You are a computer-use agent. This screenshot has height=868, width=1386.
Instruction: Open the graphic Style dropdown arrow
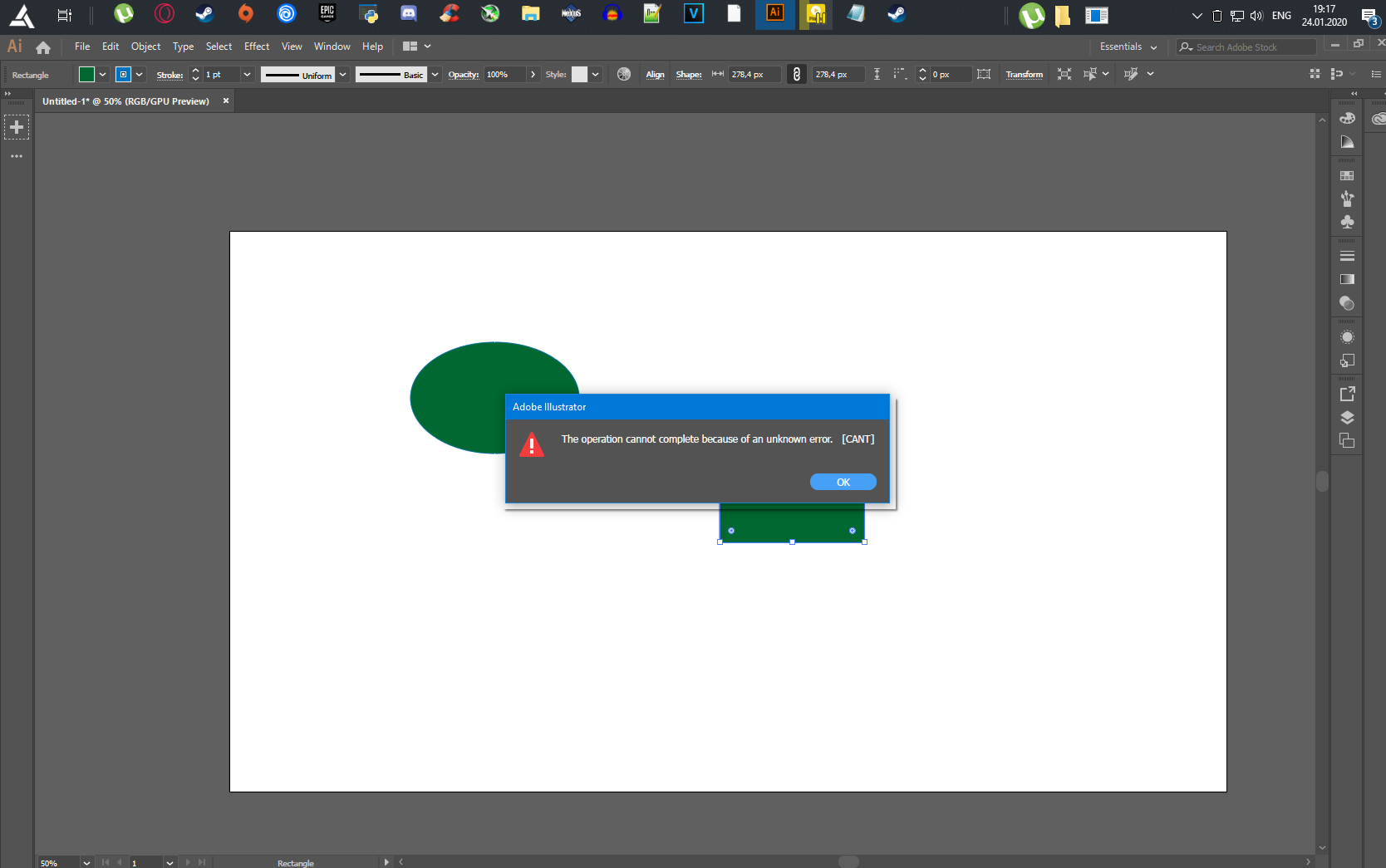point(595,74)
